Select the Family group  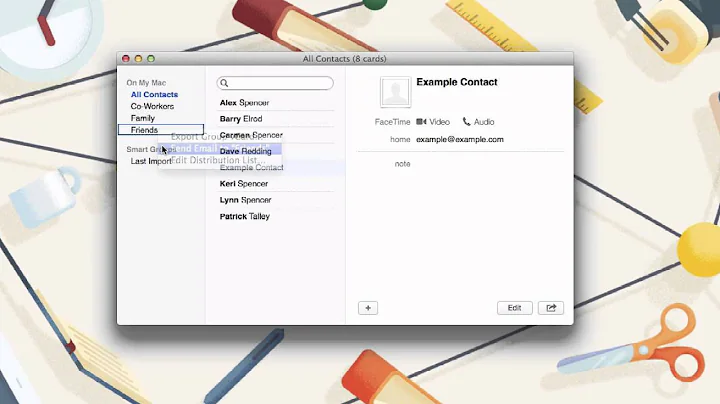click(143, 118)
